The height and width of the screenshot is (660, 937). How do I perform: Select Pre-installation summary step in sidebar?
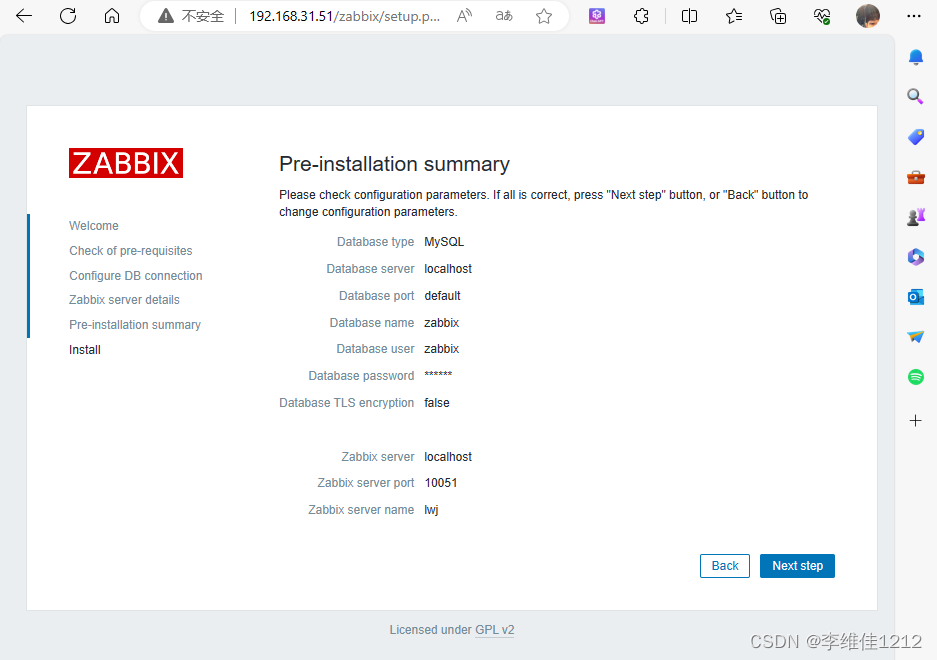pos(135,325)
